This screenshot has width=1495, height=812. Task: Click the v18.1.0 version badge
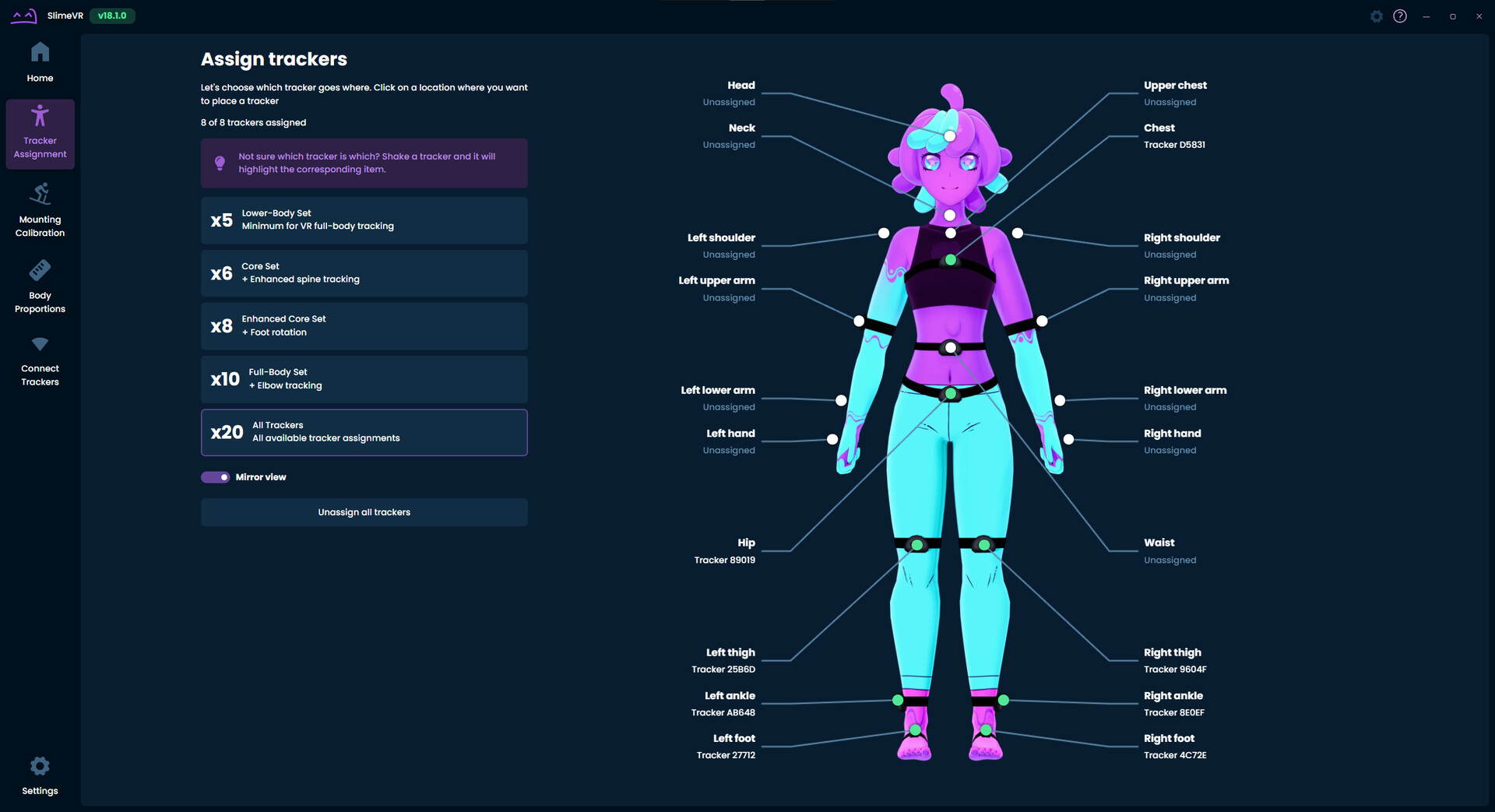coord(112,15)
